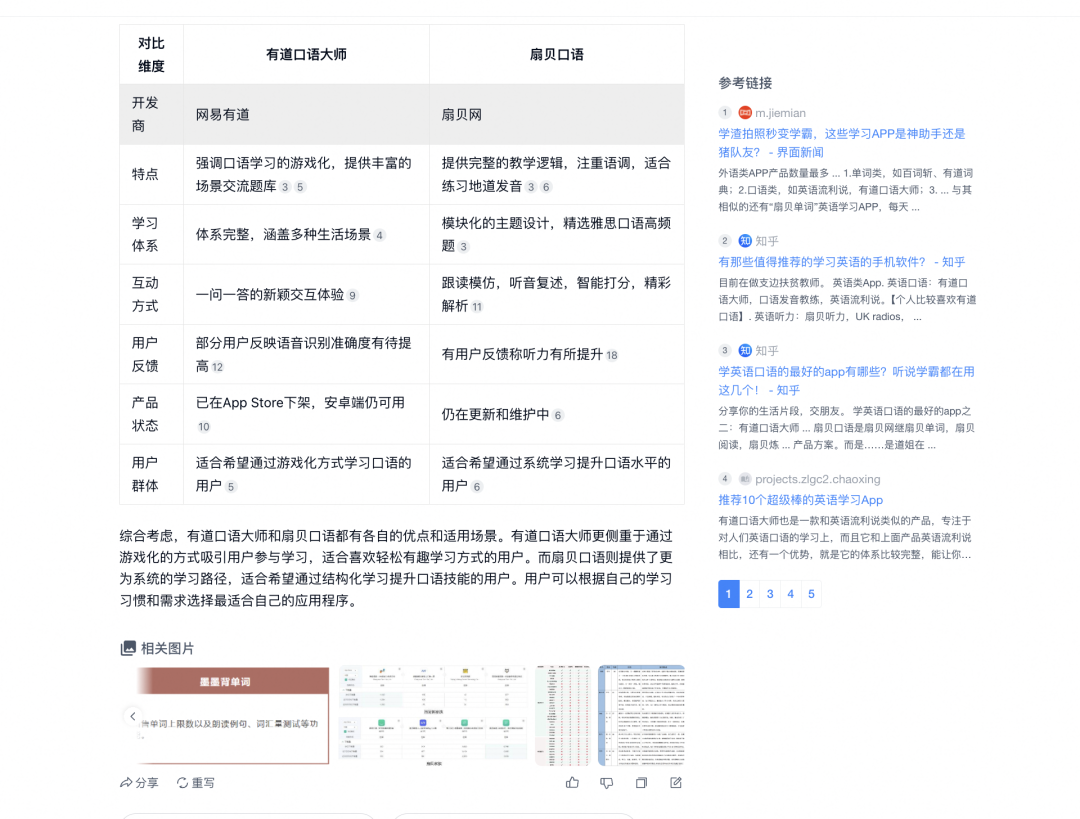Open the blue-bordered text table thumbnail
The width and height of the screenshot is (1080, 819).
[641, 716]
